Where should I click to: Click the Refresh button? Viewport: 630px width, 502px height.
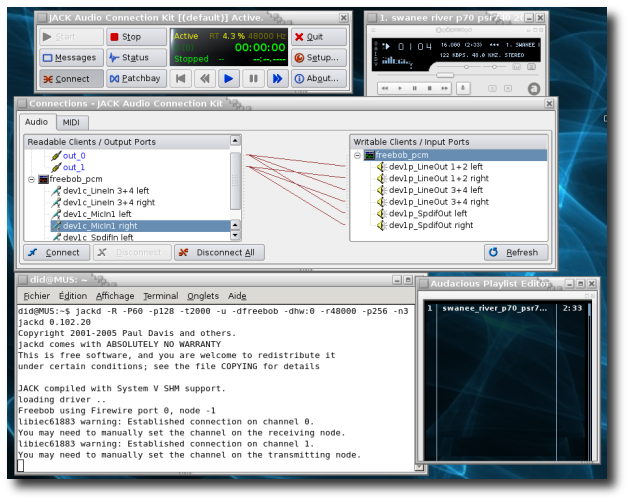tap(516, 252)
